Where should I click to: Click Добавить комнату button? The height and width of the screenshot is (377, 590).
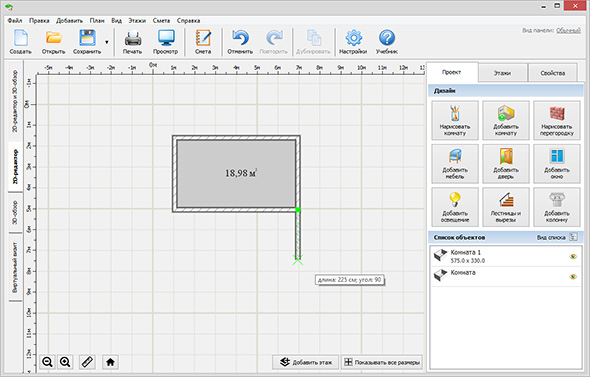(x=506, y=120)
